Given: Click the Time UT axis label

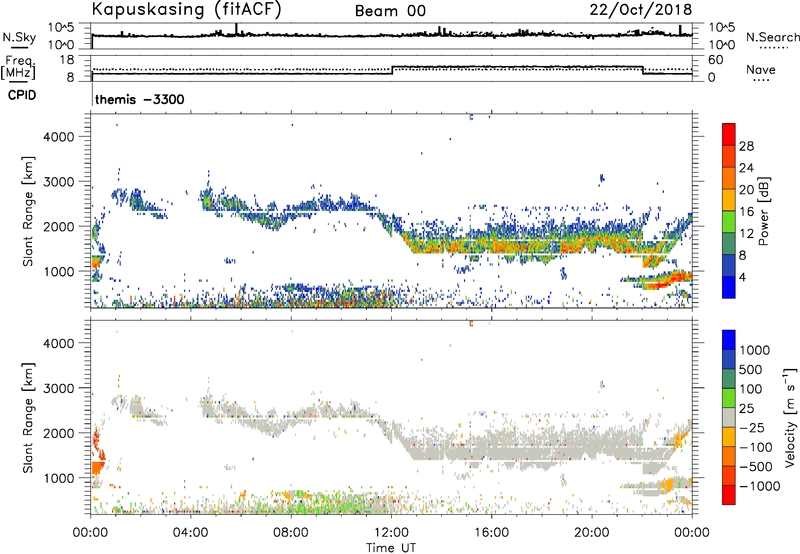Looking at the screenshot, I should coord(391,548).
